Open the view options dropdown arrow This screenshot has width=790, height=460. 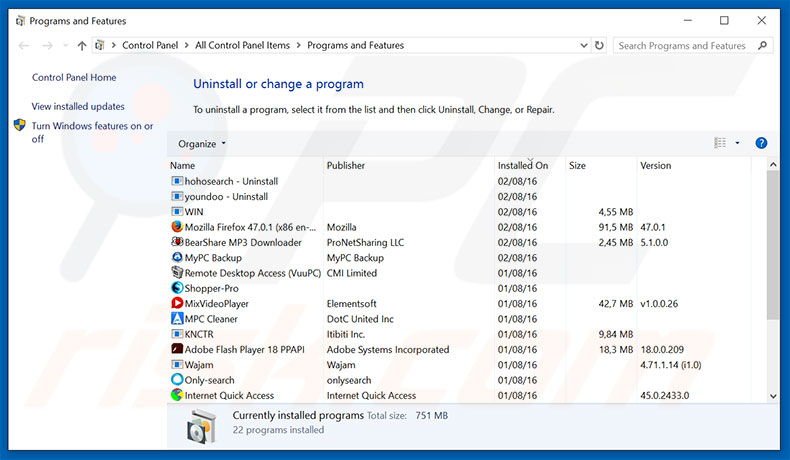(x=737, y=143)
